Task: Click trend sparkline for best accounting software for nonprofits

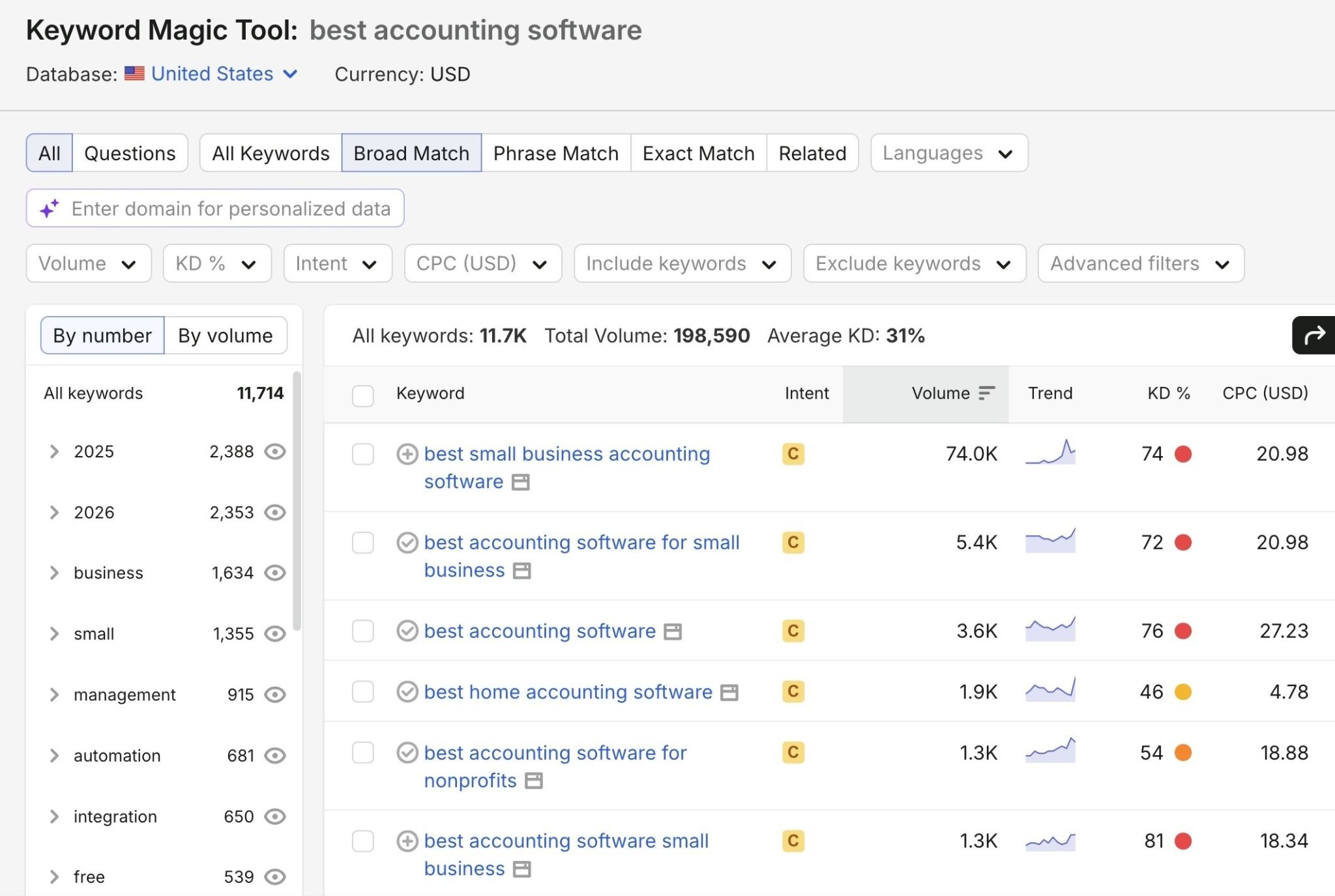Action: click(1050, 750)
